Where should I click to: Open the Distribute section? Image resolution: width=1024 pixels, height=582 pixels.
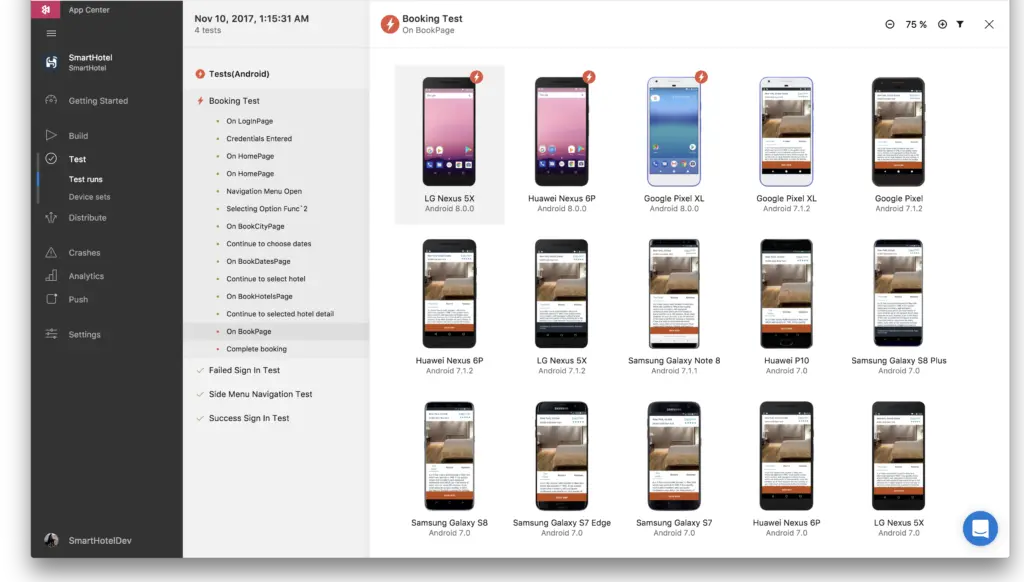[x=88, y=218]
